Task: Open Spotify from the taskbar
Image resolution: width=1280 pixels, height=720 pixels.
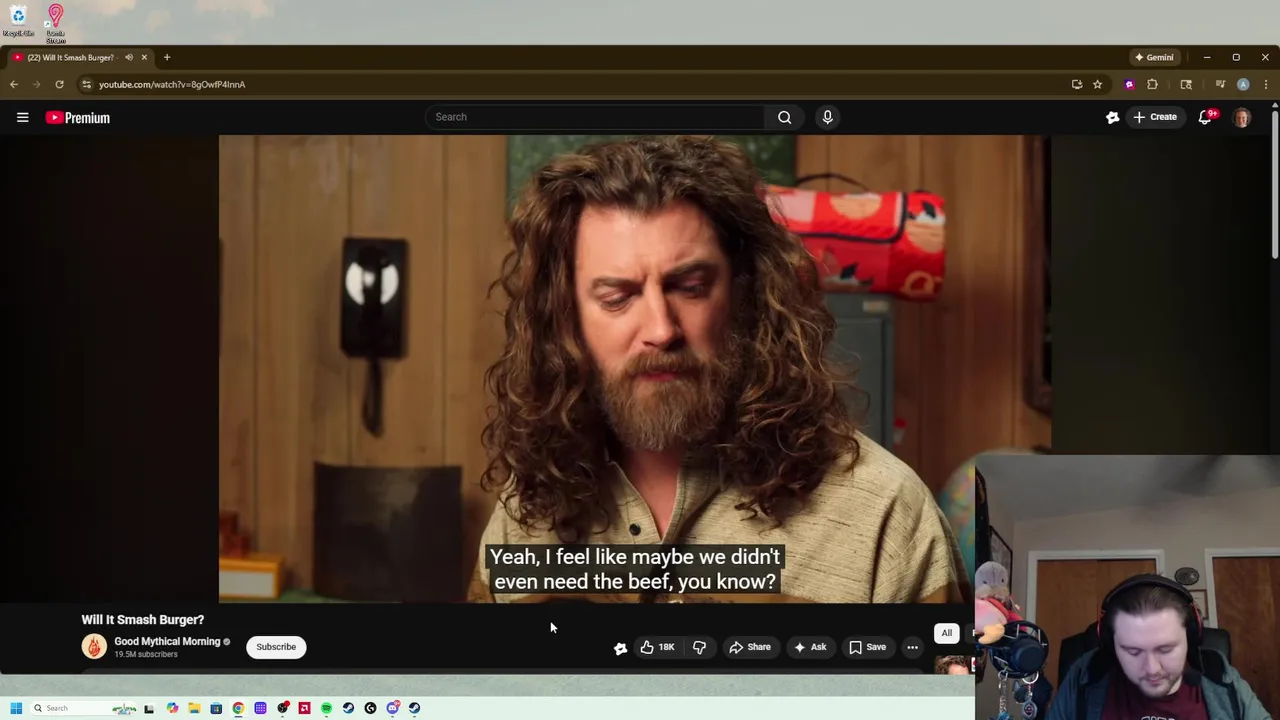Action: point(326,708)
